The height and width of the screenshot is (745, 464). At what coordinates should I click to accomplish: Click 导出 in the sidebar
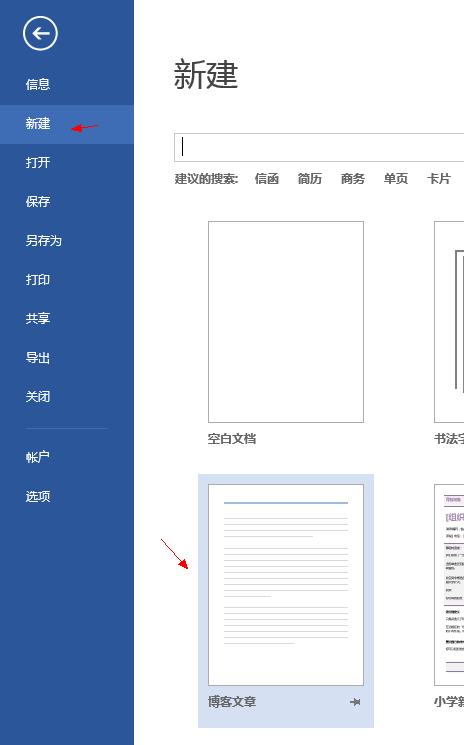tap(38, 357)
